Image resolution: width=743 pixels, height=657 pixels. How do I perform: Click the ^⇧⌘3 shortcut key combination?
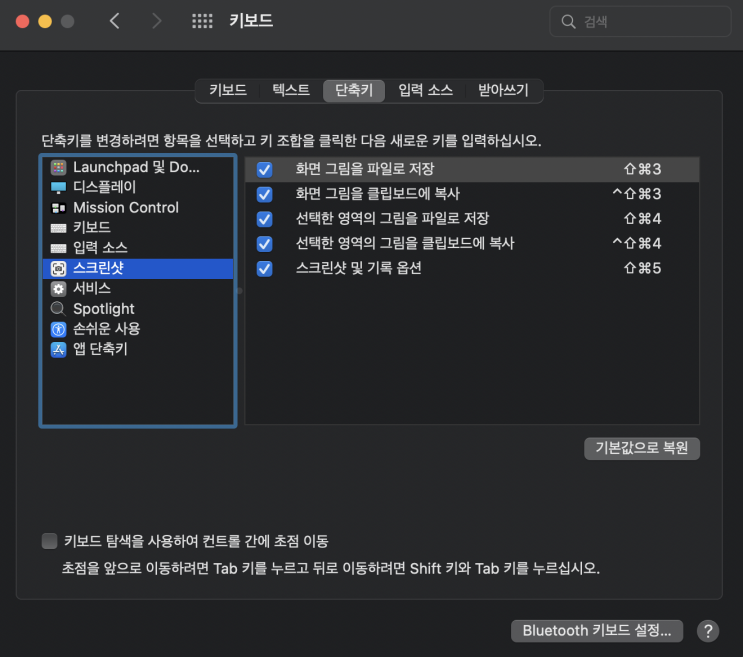[x=636, y=194]
